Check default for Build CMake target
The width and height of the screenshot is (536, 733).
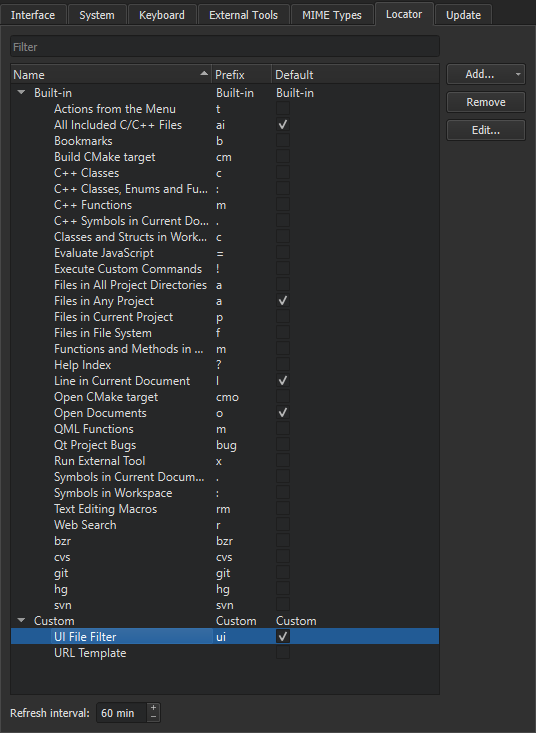[283, 157]
